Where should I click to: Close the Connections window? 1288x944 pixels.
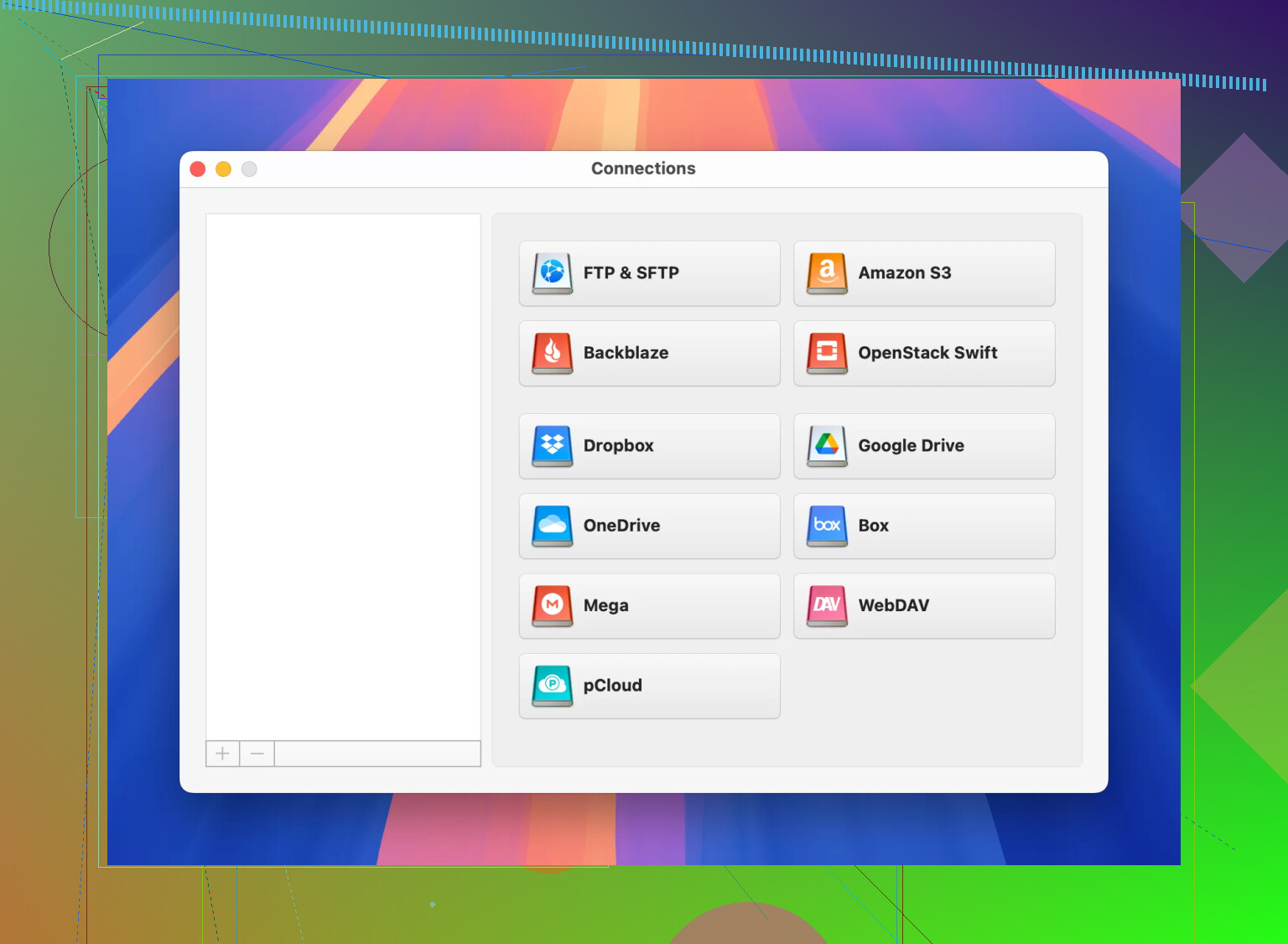[198, 169]
